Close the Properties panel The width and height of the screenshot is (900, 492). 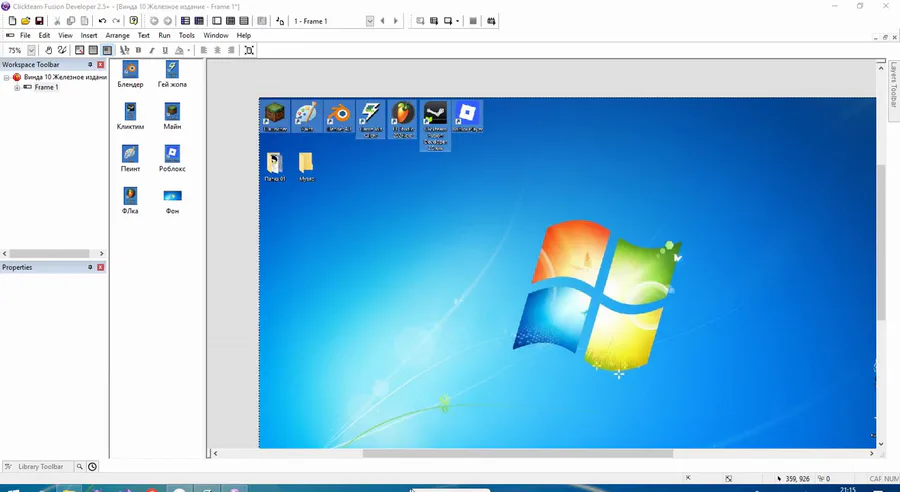point(101,268)
